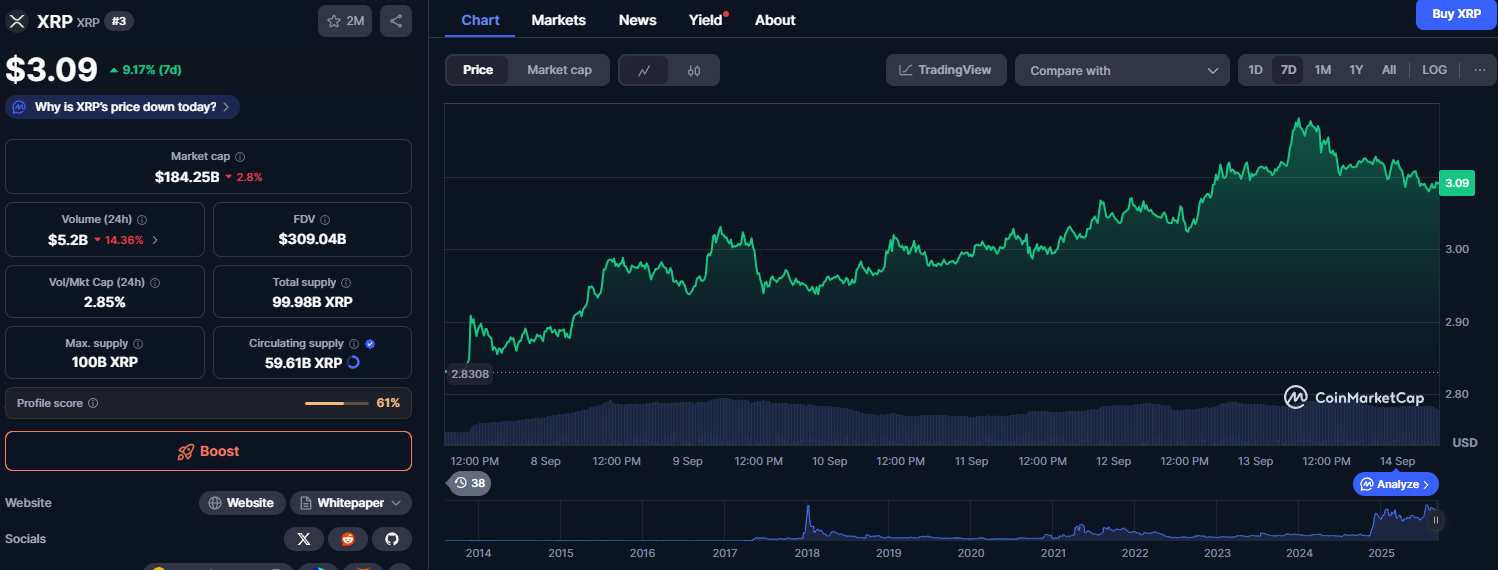The width and height of the screenshot is (1498, 570).
Task: Enable LOG scale on chart
Action: pyautogui.click(x=1434, y=70)
